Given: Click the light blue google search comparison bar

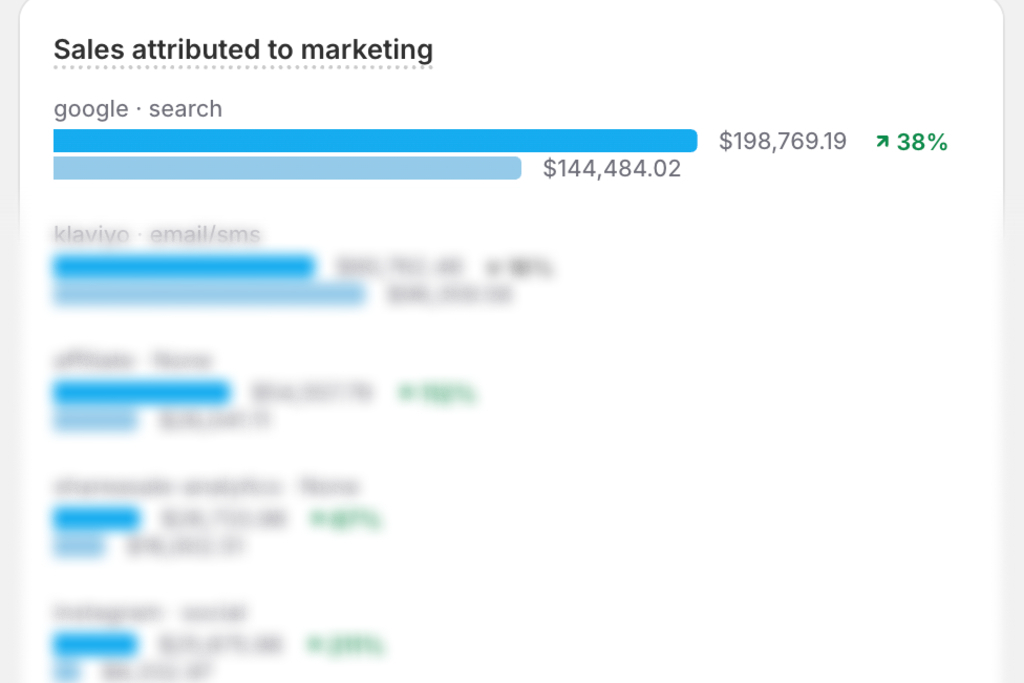Looking at the screenshot, I should pos(287,168).
